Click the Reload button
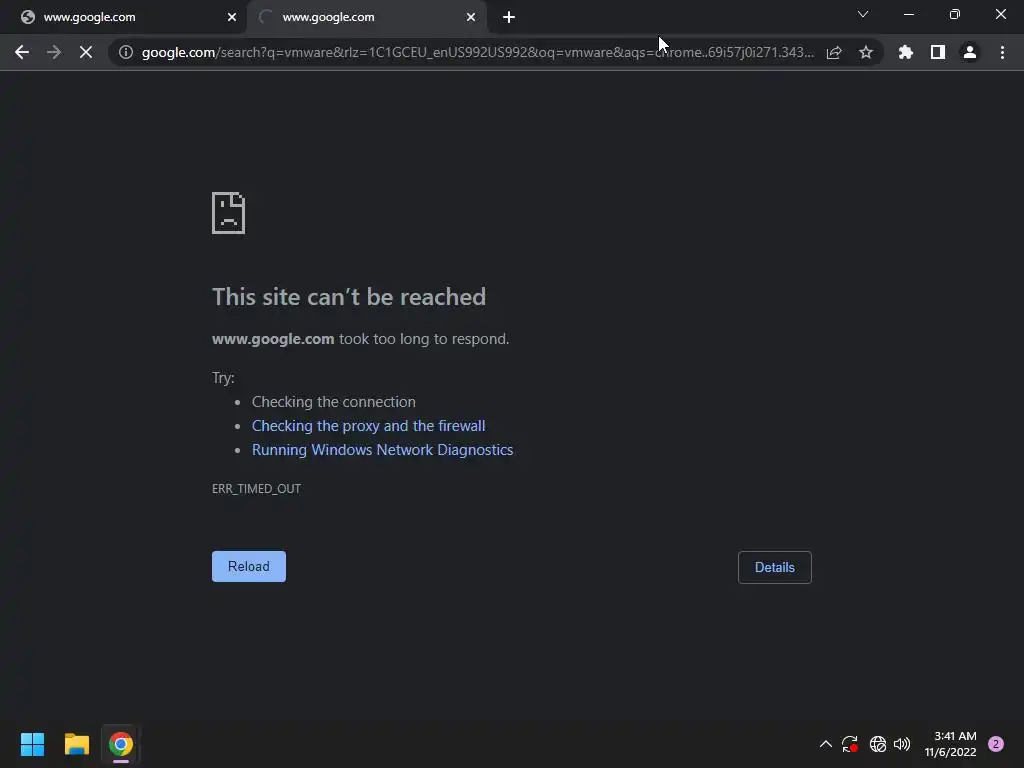 point(249,566)
